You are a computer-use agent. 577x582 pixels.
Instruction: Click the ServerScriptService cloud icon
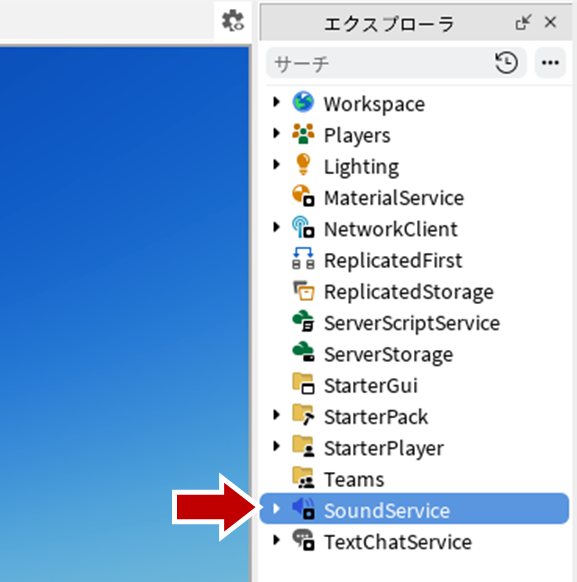303,321
